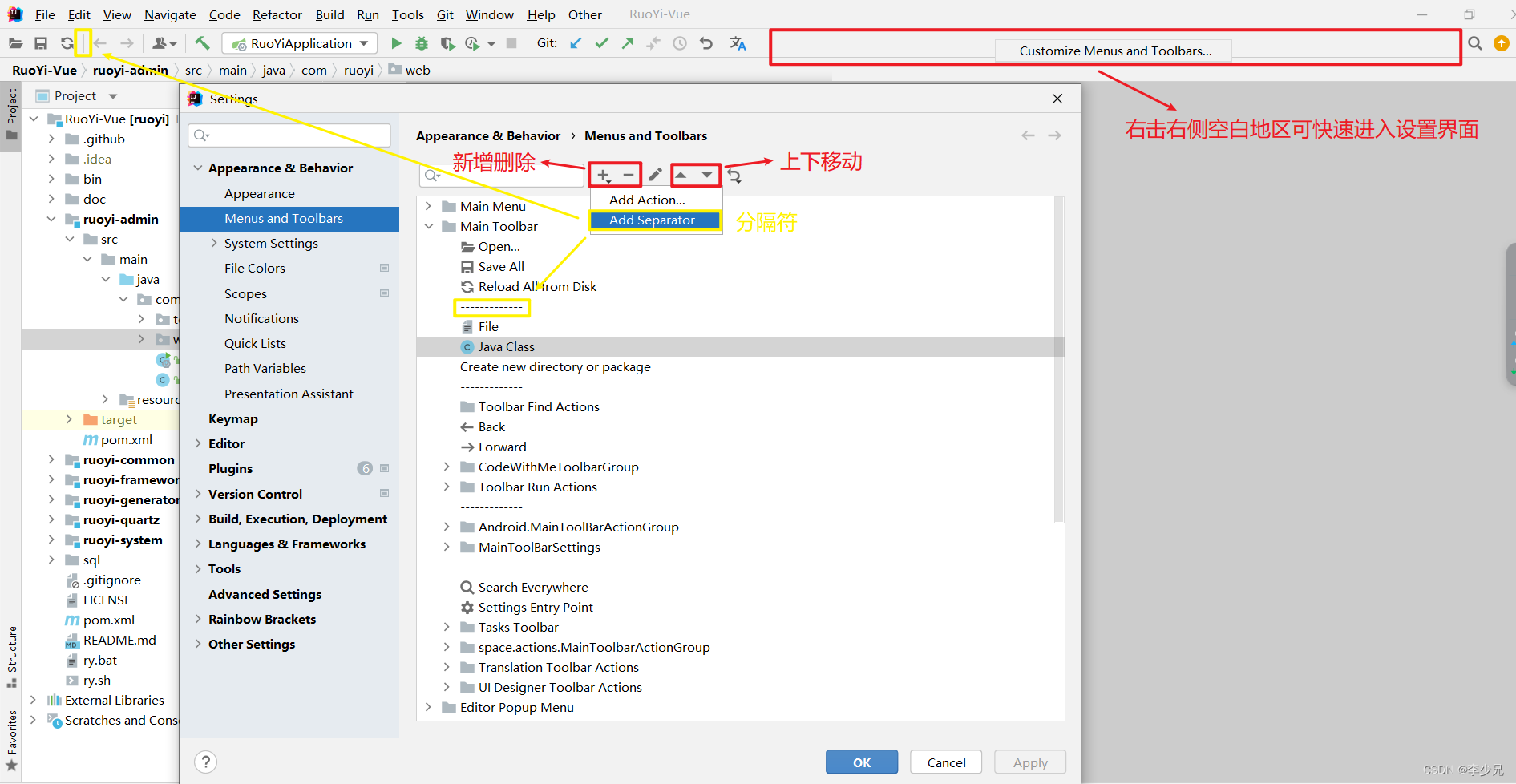Screen dimensions: 1516x784
Task: Expand the Toolbar Run Actions node
Action: pyautogui.click(x=447, y=487)
